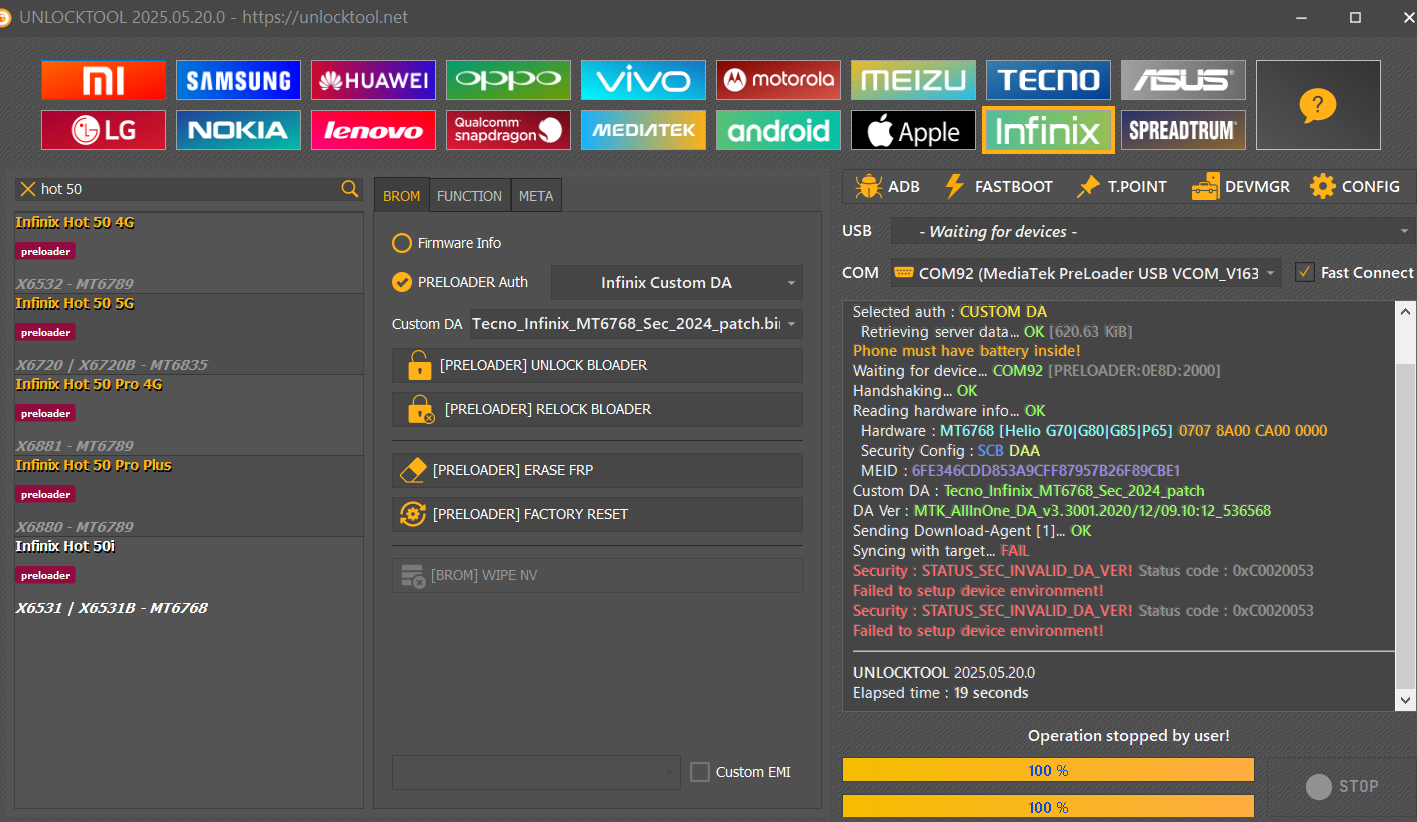Open the Custom DA file dropdown
The height and width of the screenshot is (822, 1417).
click(636, 324)
